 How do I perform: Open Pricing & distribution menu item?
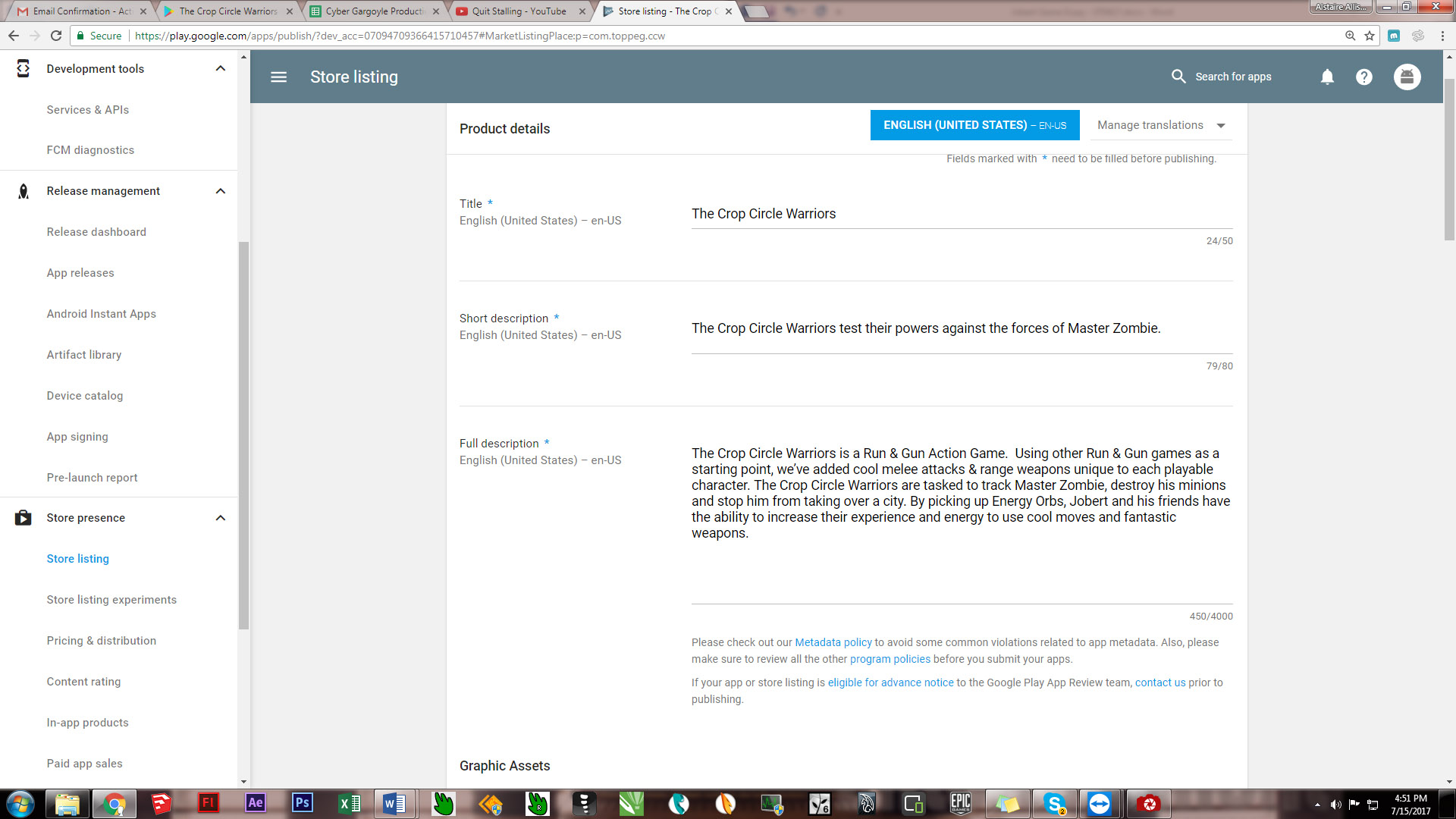(102, 641)
